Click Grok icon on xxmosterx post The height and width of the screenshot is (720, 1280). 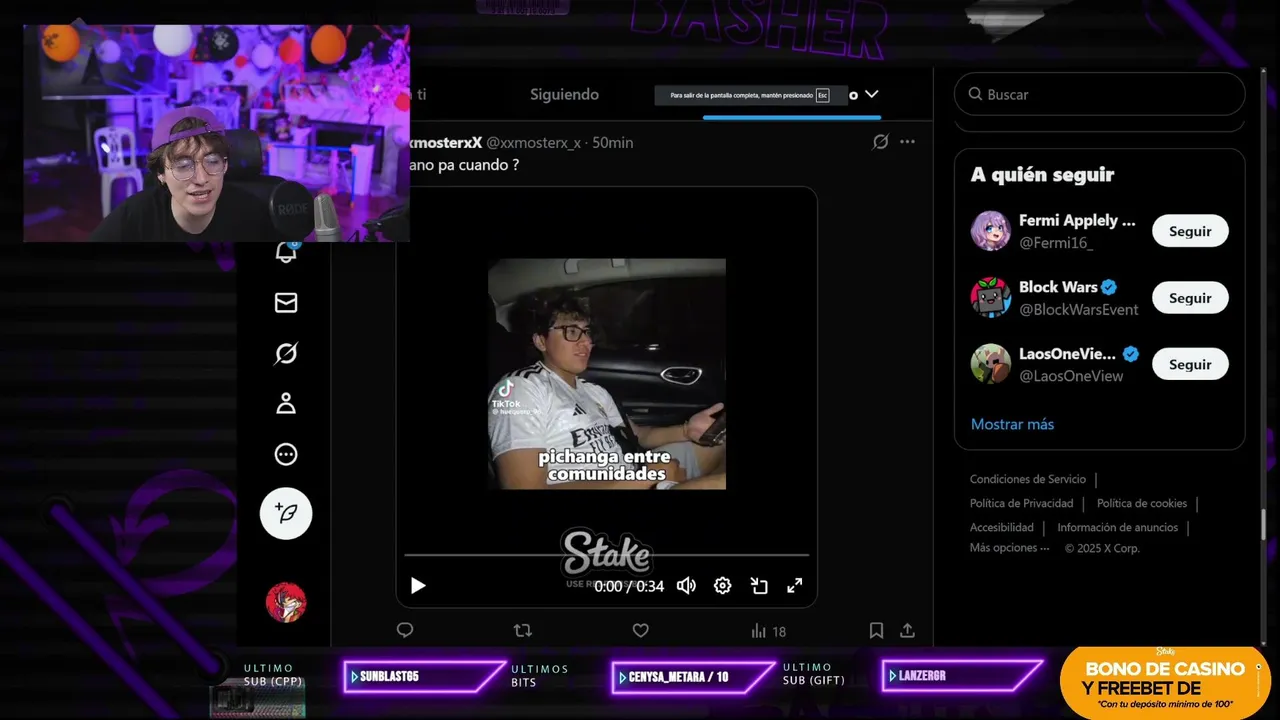[880, 142]
